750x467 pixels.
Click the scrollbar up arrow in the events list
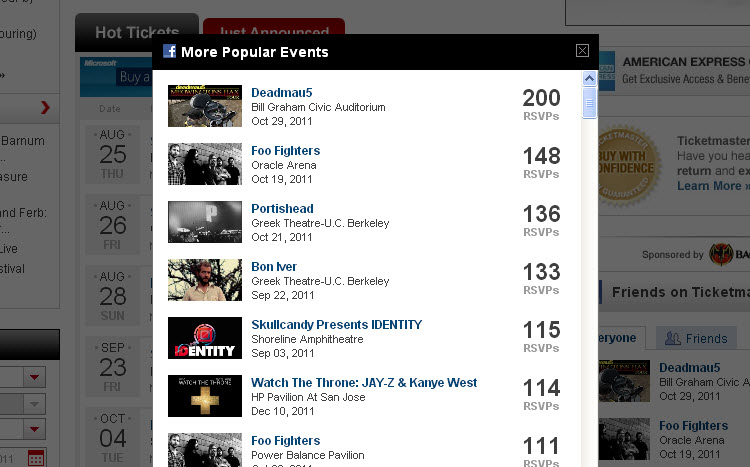click(589, 78)
